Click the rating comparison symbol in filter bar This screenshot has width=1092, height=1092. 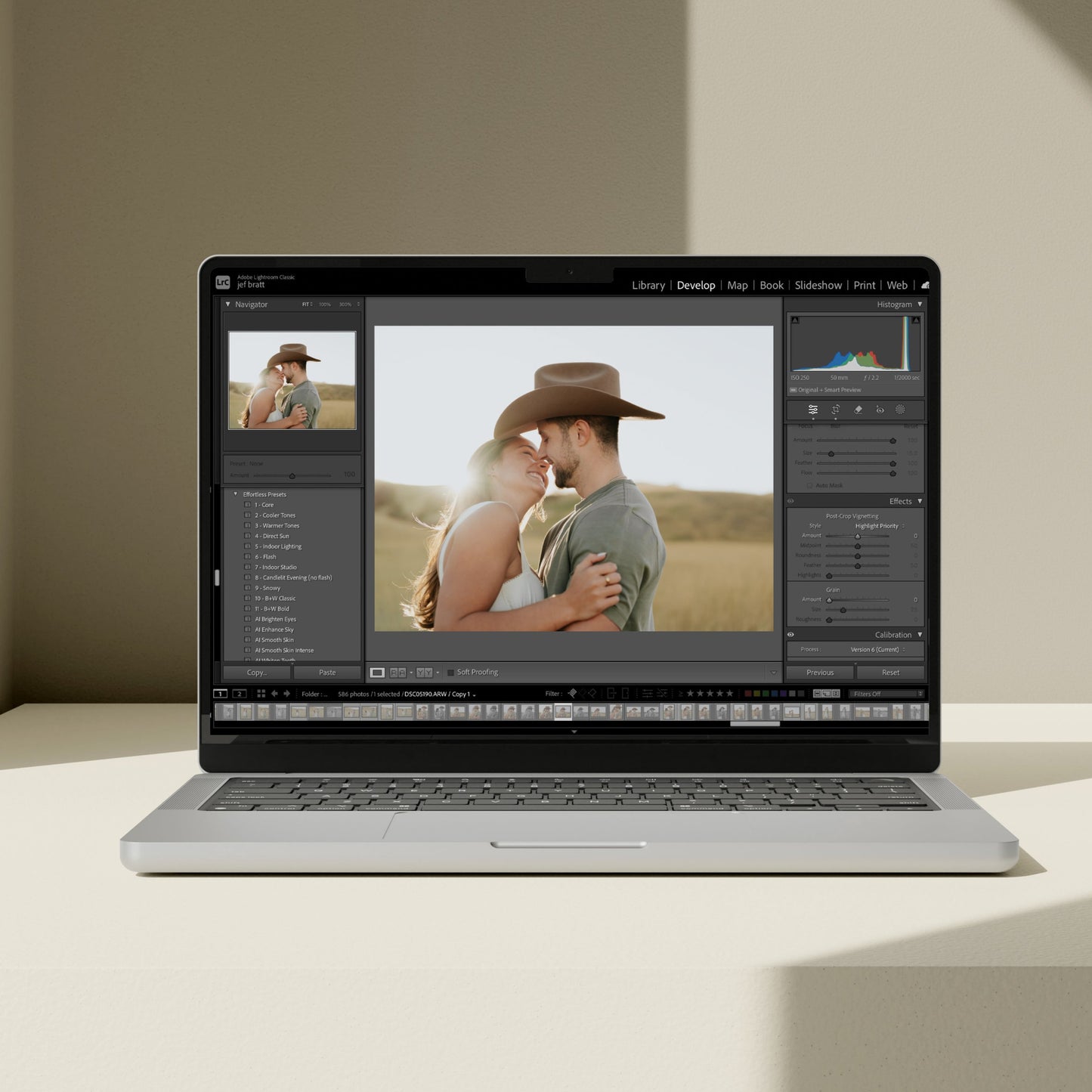click(x=680, y=693)
